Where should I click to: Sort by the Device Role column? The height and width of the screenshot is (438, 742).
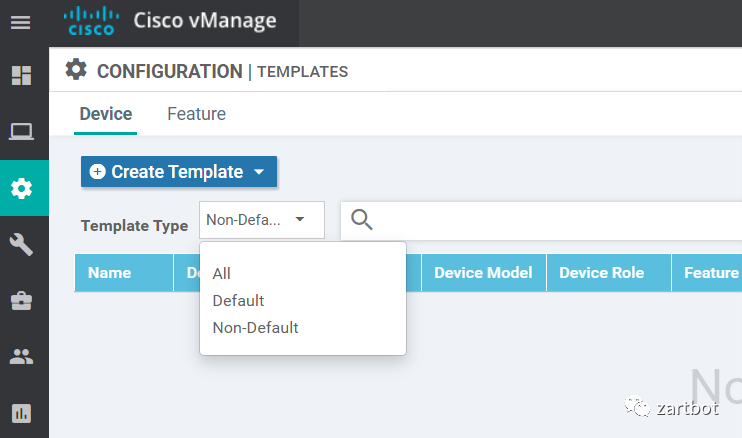(601, 272)
